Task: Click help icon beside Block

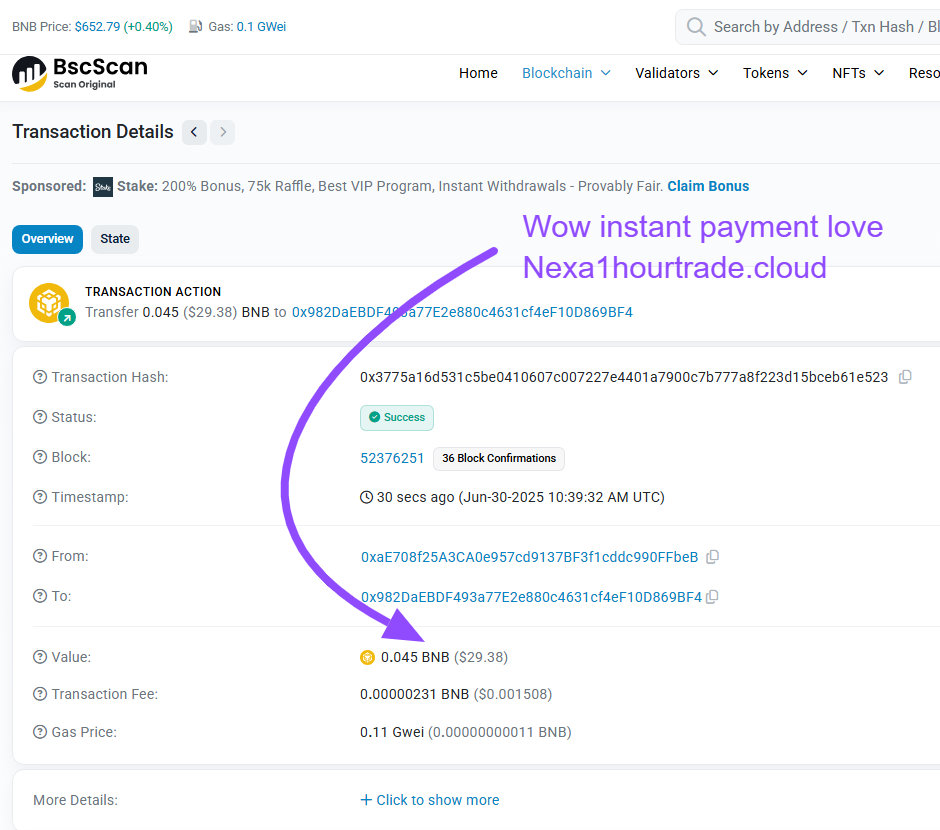Action: point(40,457)
